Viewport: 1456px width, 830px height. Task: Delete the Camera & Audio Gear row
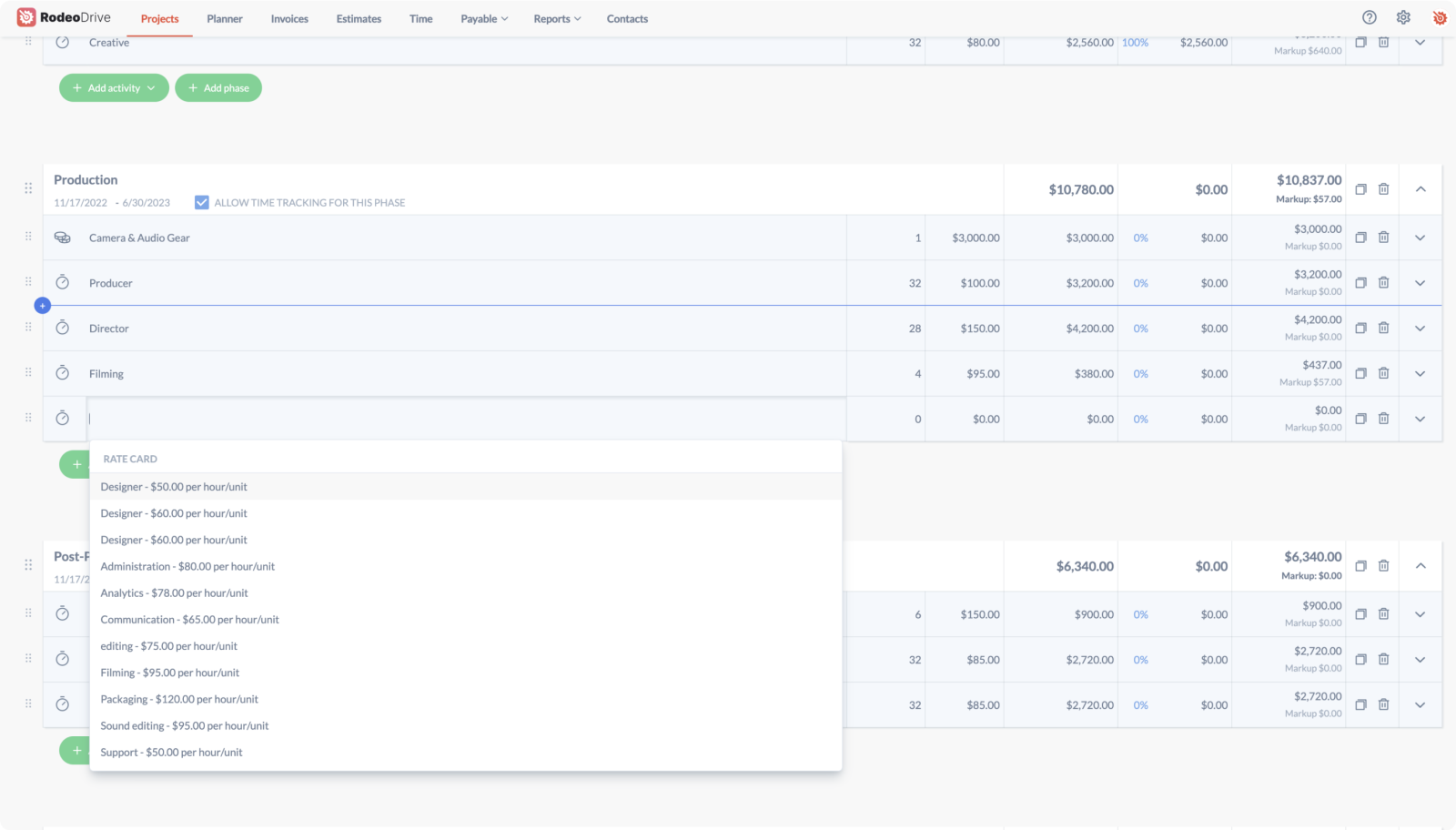point(1383,238)
